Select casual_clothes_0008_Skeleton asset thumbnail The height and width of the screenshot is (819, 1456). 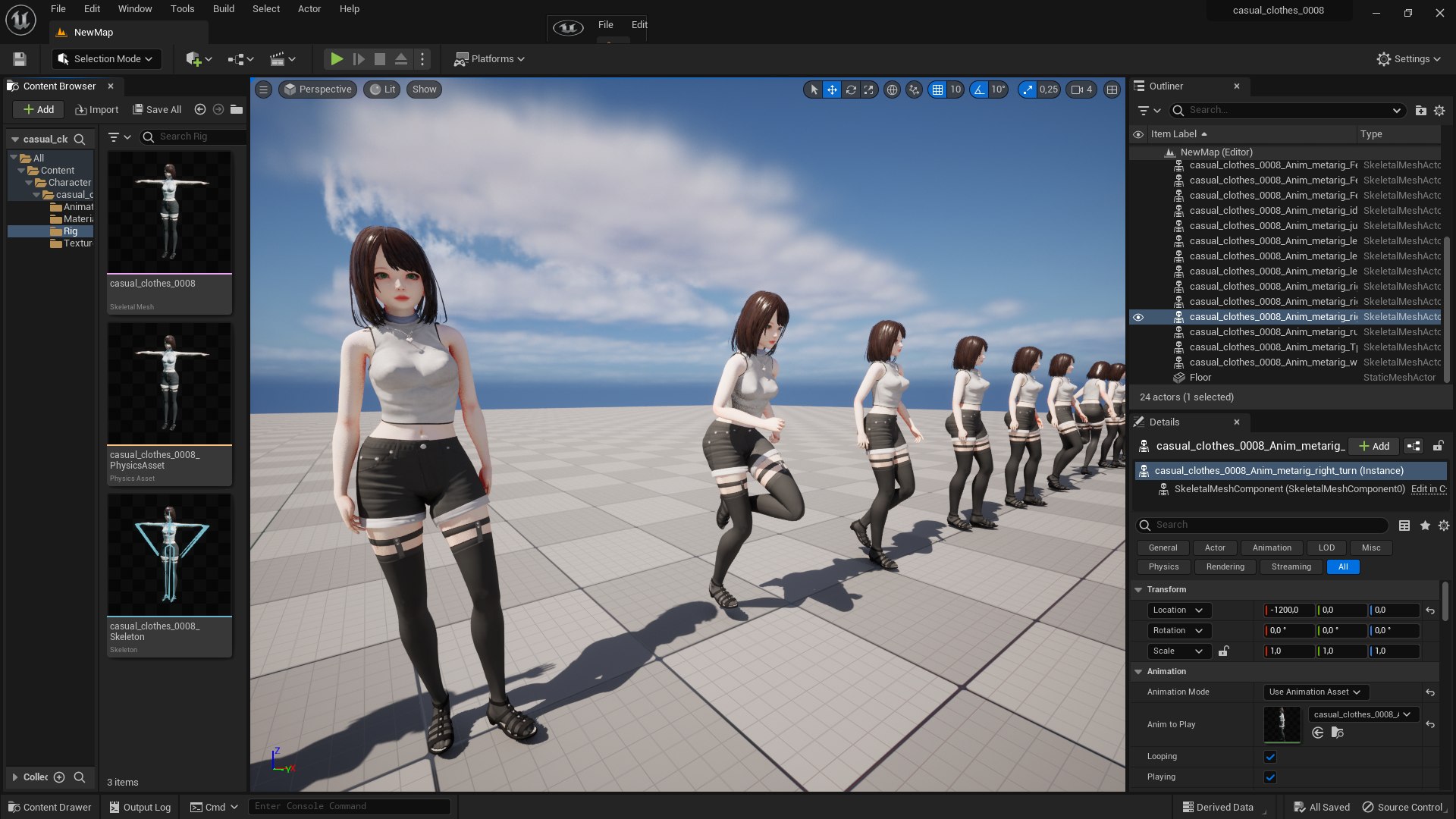point(169,555)
